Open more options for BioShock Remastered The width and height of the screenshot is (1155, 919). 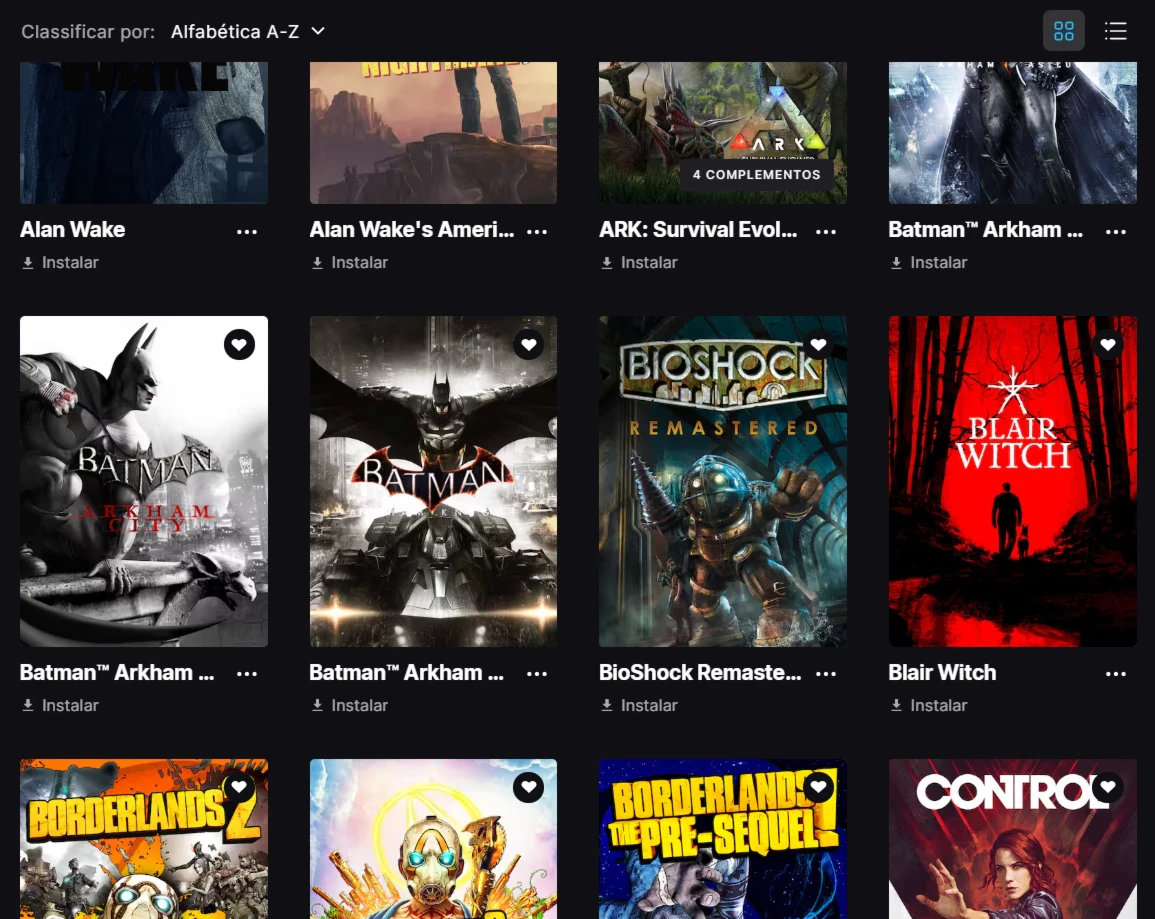(826, 673)
